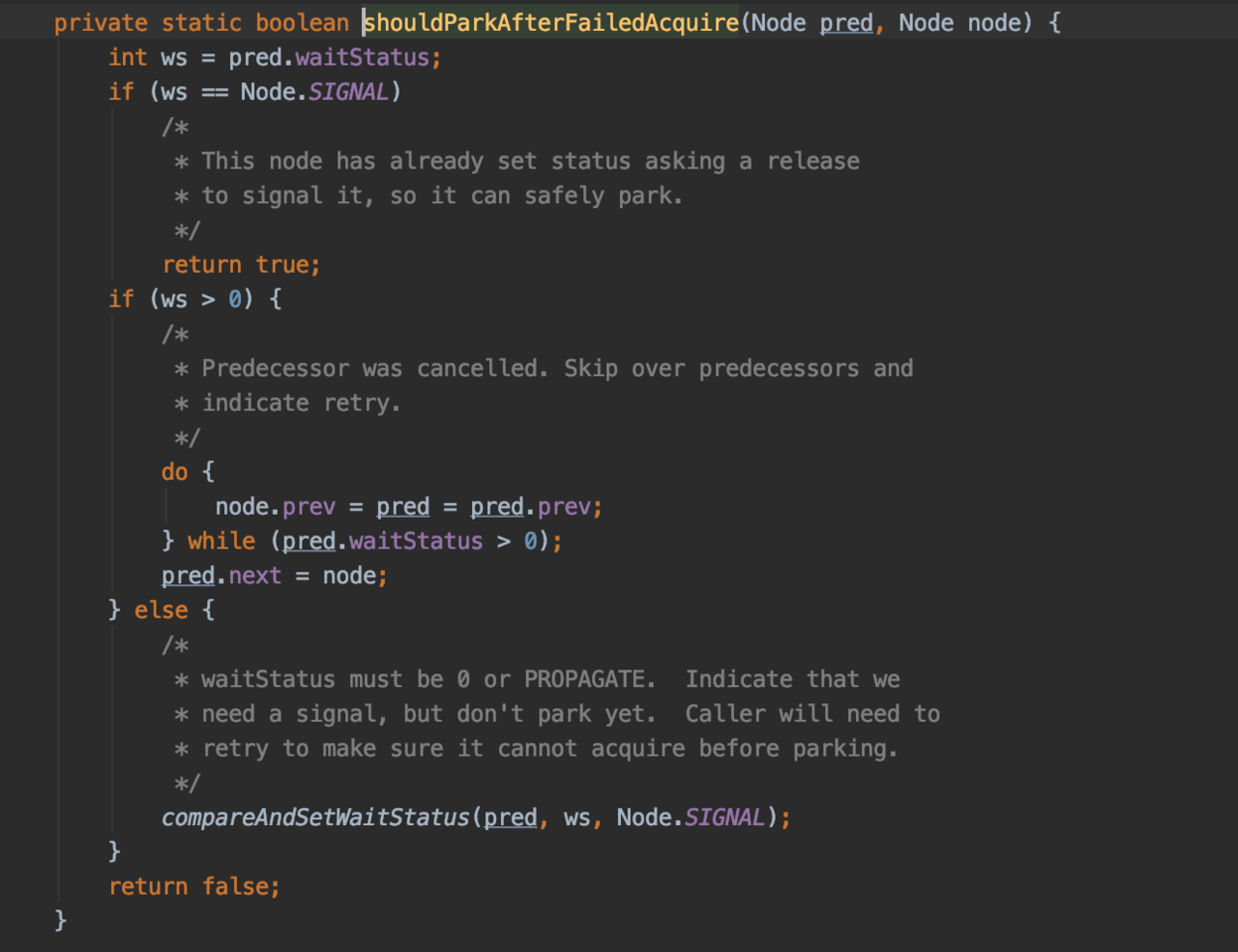Click SIGNAL in the "ws == Node.SIGNAL" condition
Viewport: 1238px width, 952px height.
pos(348,92)
